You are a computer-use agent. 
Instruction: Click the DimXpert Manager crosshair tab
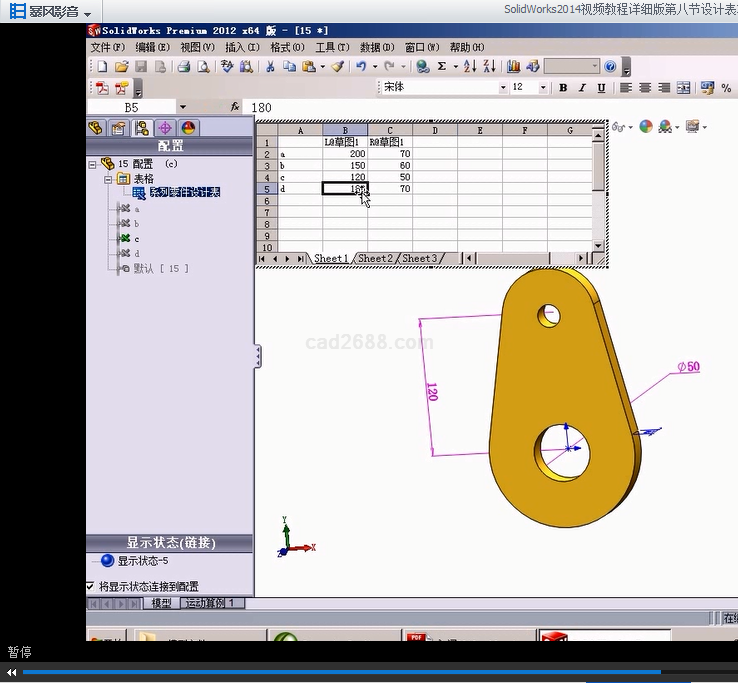pyautogui.click(x=165, y=128)
